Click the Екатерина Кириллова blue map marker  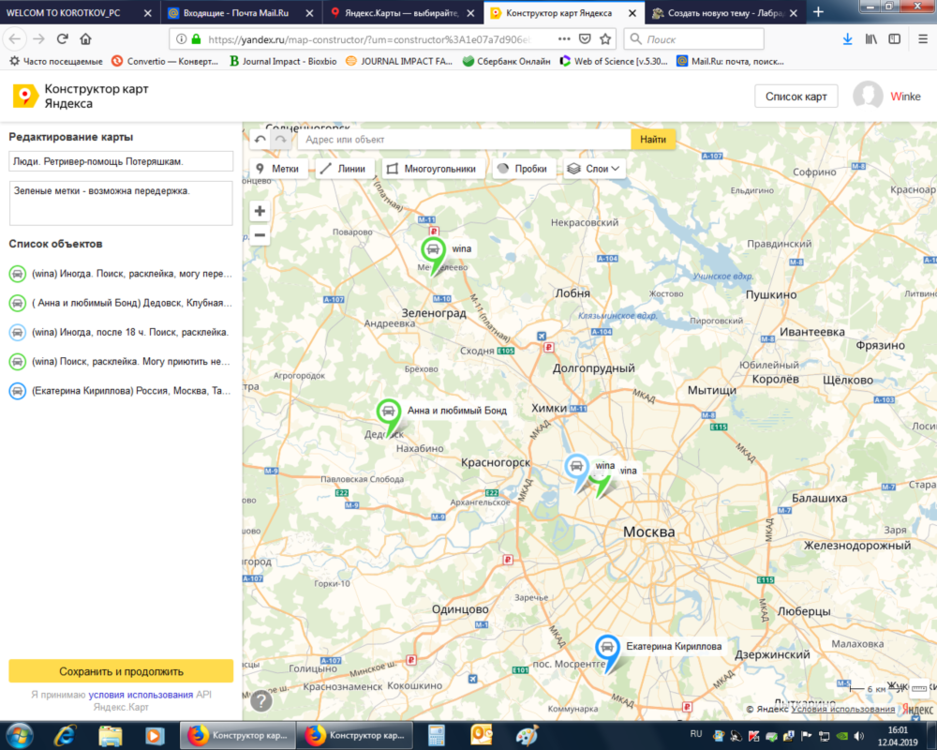click(606, 648)
